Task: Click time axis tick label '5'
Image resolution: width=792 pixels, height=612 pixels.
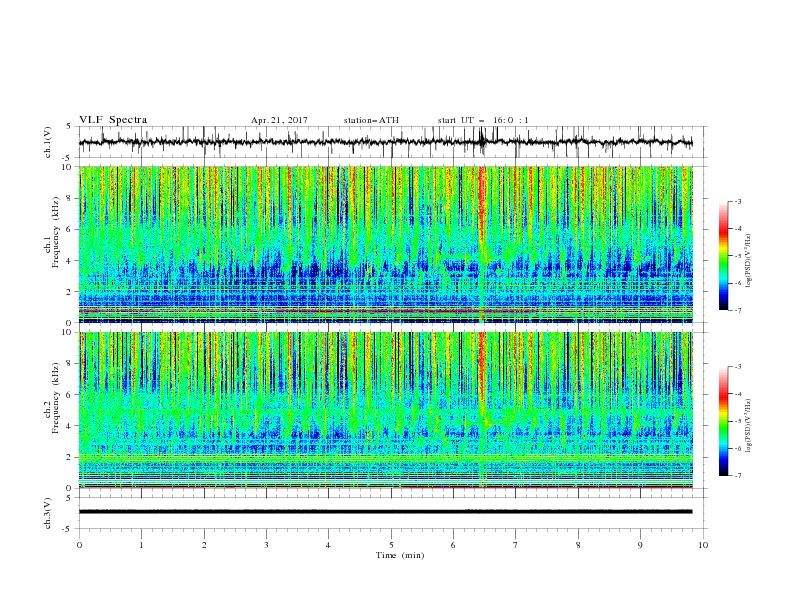Action: (391, 545)
